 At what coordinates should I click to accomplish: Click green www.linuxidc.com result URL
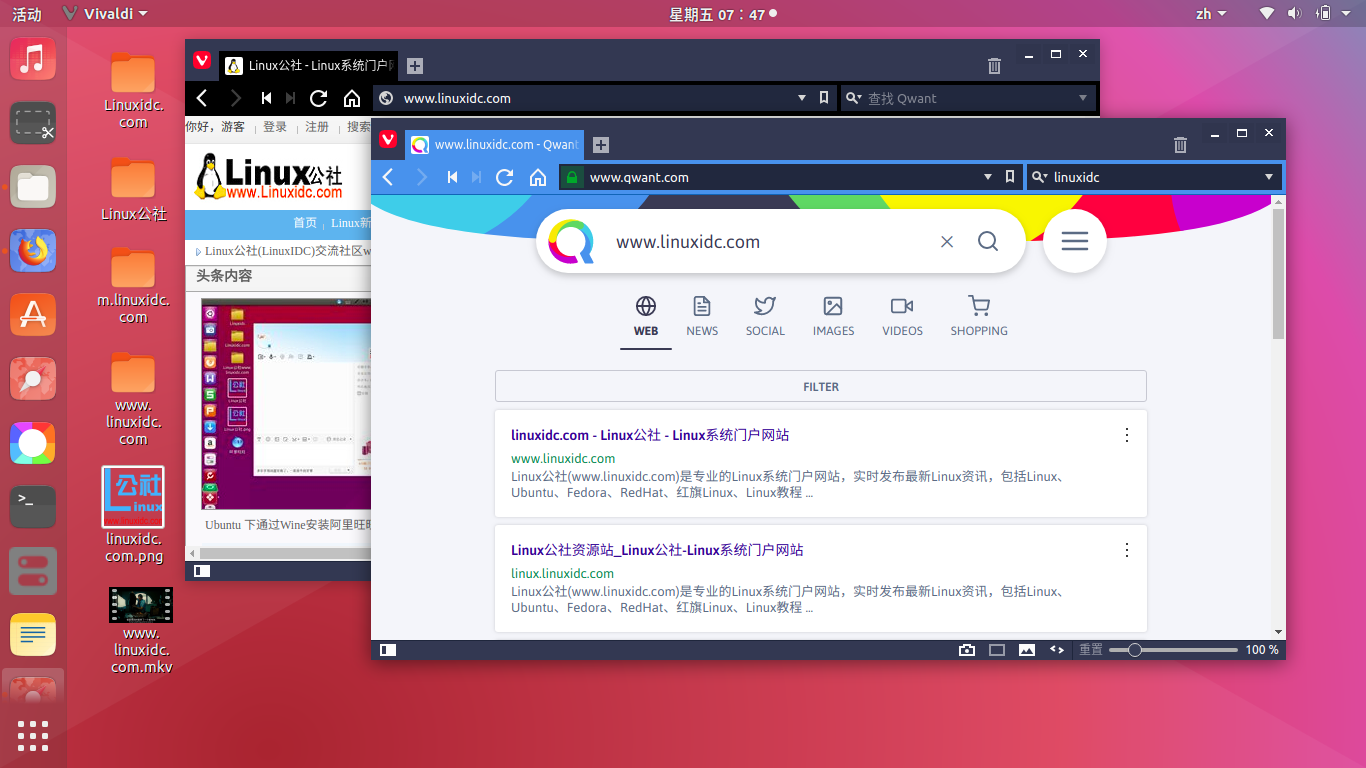(x=563, y=459)
